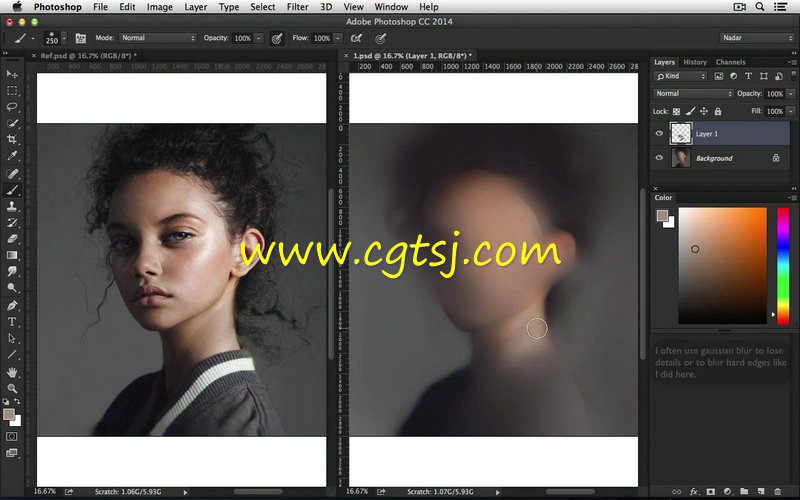Open layer Opacity slider arrow
This screenshot has height=500, width=800.
[x=791, y=94]
